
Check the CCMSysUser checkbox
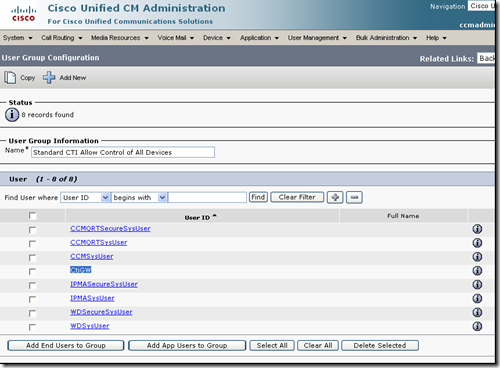pos(32,258)
